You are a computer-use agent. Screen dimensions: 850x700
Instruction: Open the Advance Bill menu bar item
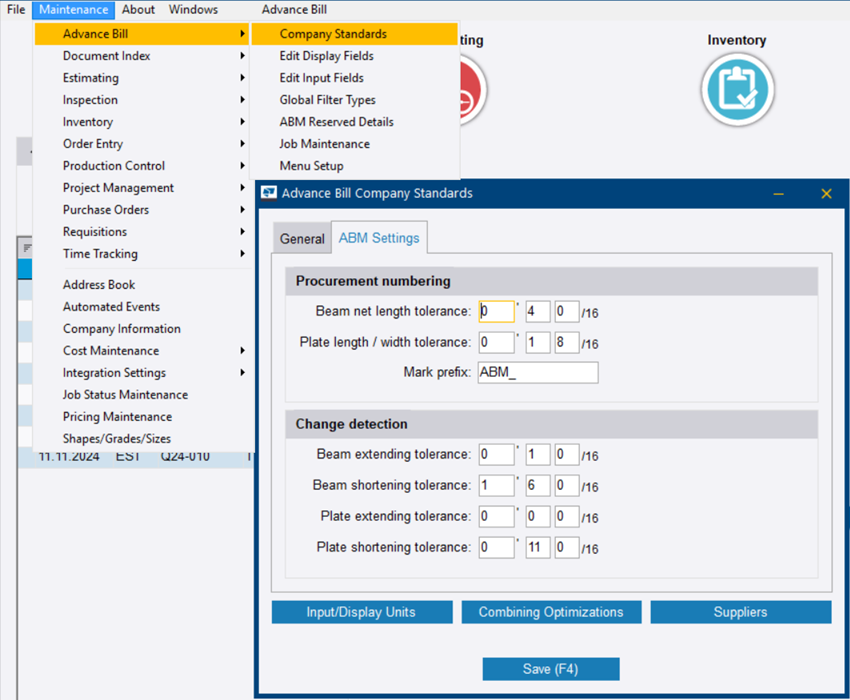(x=294, y=10)
